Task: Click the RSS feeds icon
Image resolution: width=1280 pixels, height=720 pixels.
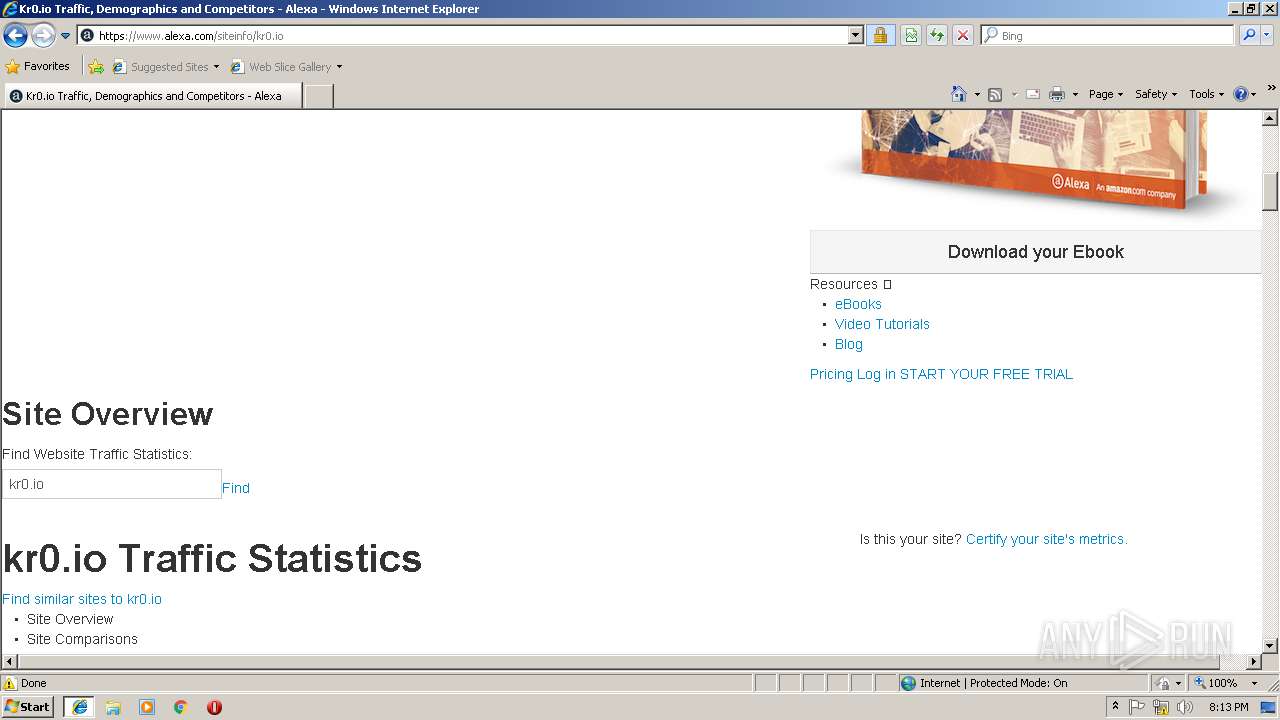Action: [x=995, y=94]
